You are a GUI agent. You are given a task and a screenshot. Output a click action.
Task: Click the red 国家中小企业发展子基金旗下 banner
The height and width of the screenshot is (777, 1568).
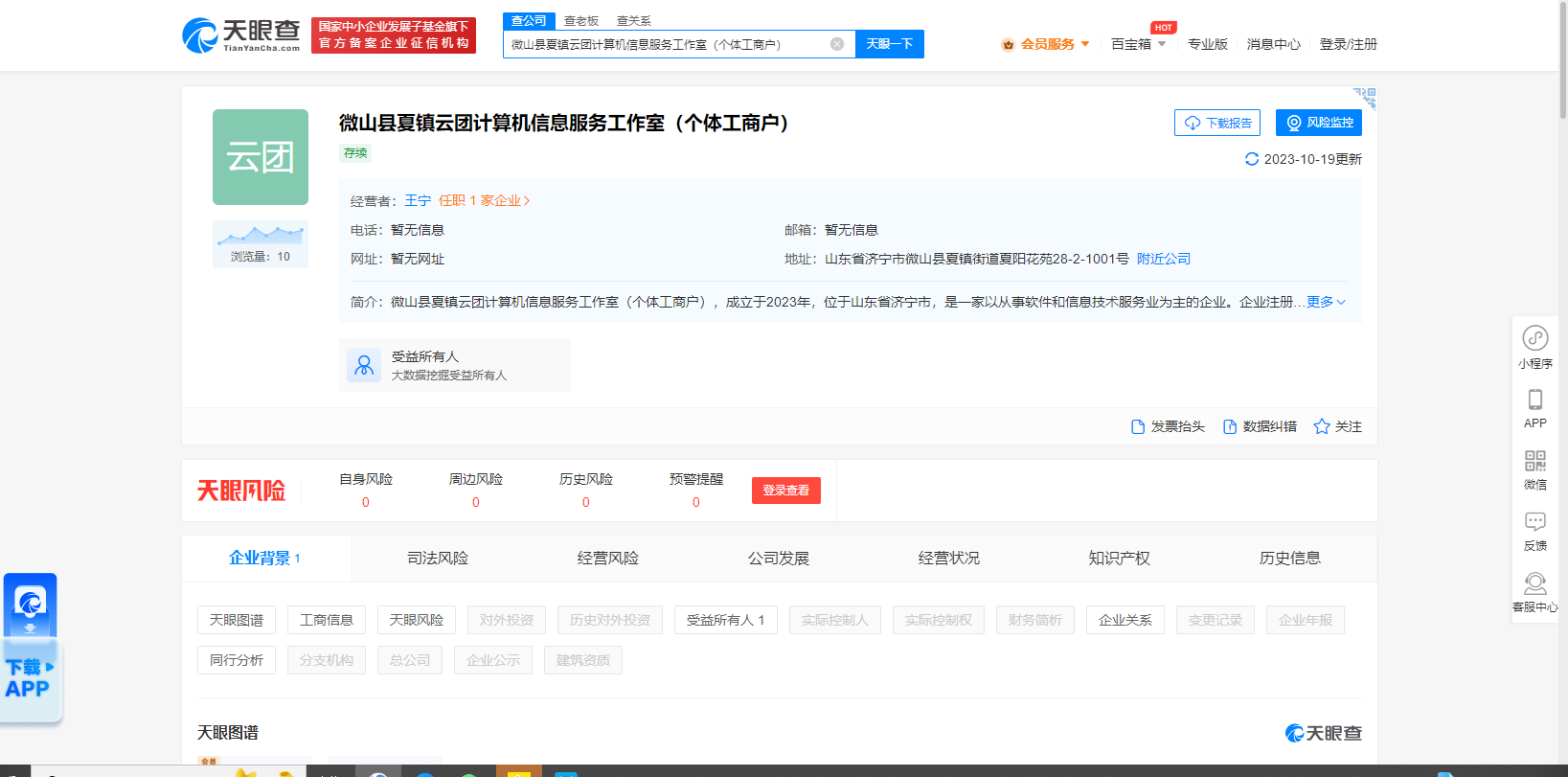pos(394,35)
